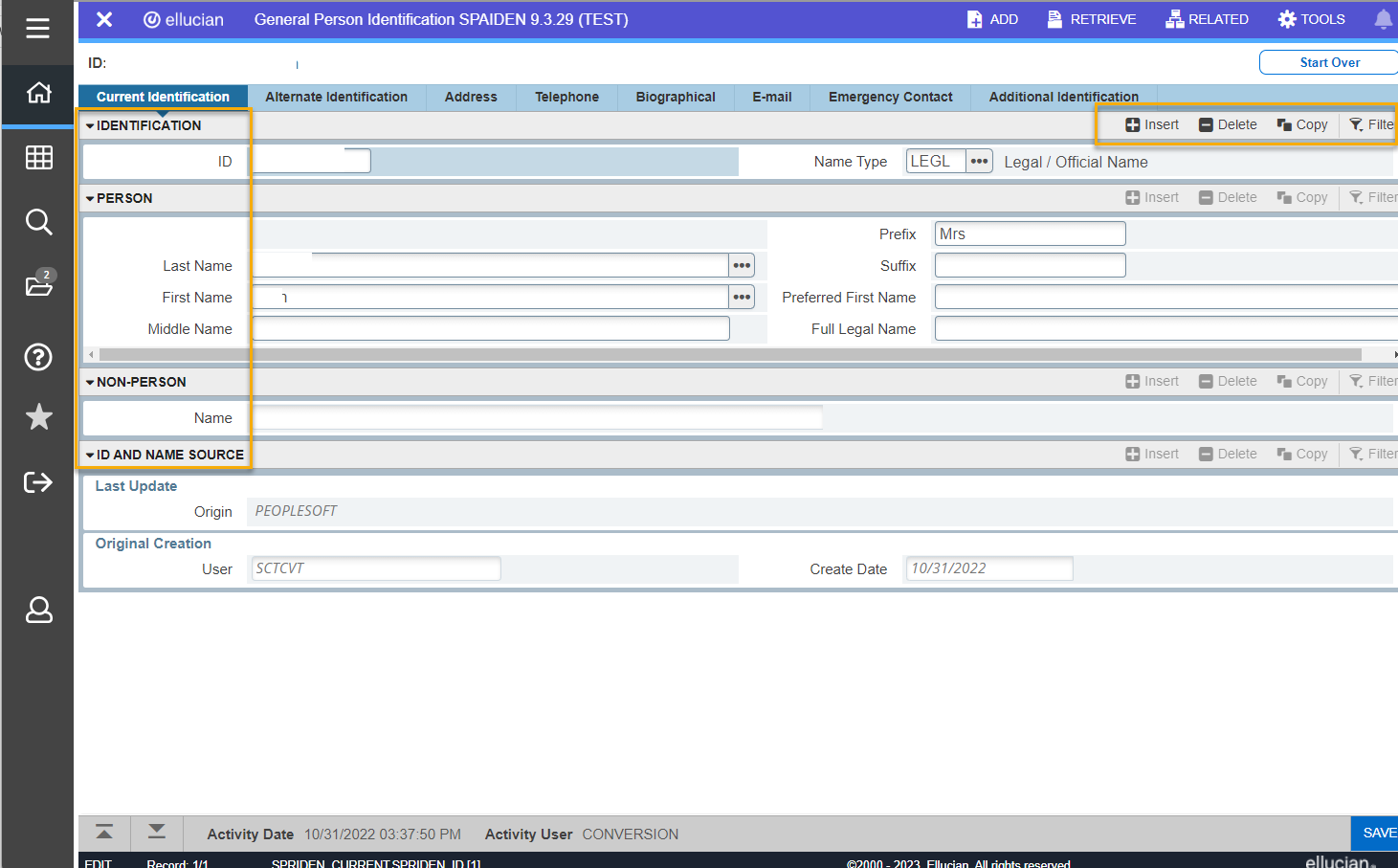1398x868 pixels.
Task: Click Insert in the Non-Person section
Action: tap(1152, 381)
